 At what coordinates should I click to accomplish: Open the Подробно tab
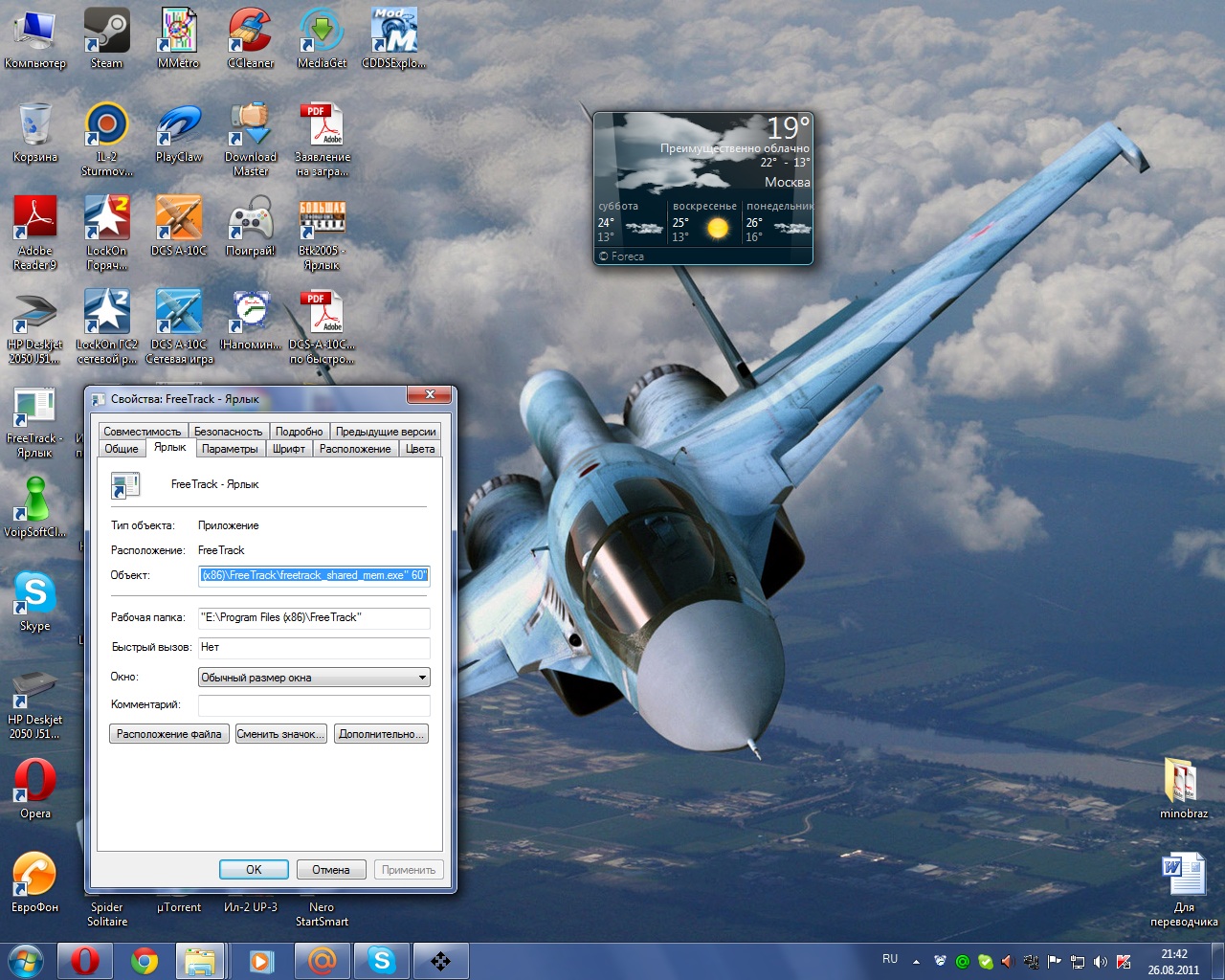point(300,432)
